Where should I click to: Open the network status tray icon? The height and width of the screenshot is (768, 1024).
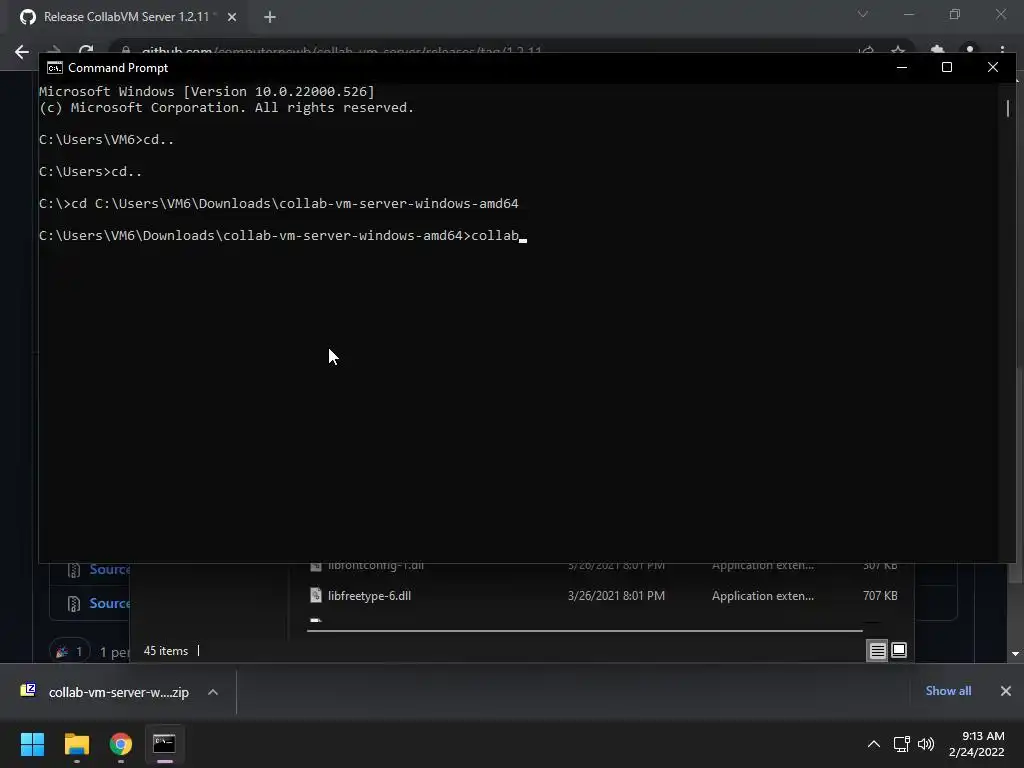(x=901, y=744)
